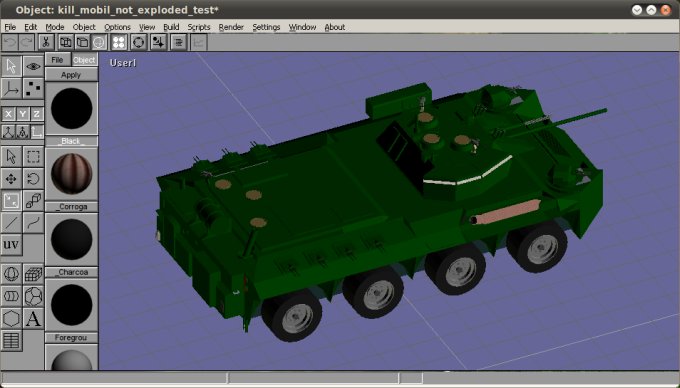Activate the viewpoint eye mode

pos(33,66)
